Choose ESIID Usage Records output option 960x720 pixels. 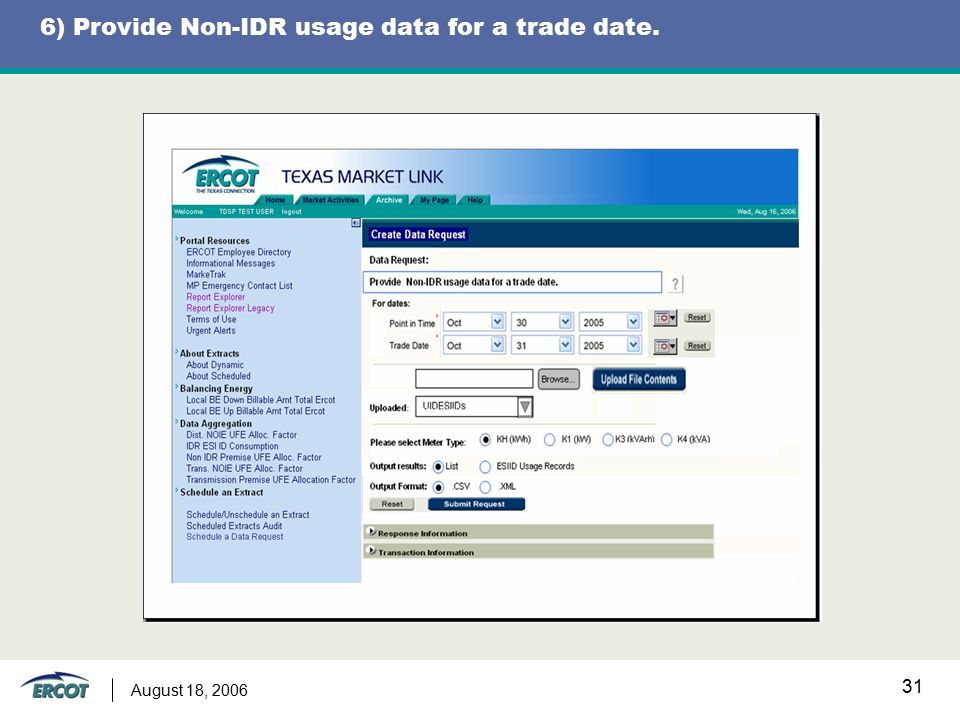point(485,467)
